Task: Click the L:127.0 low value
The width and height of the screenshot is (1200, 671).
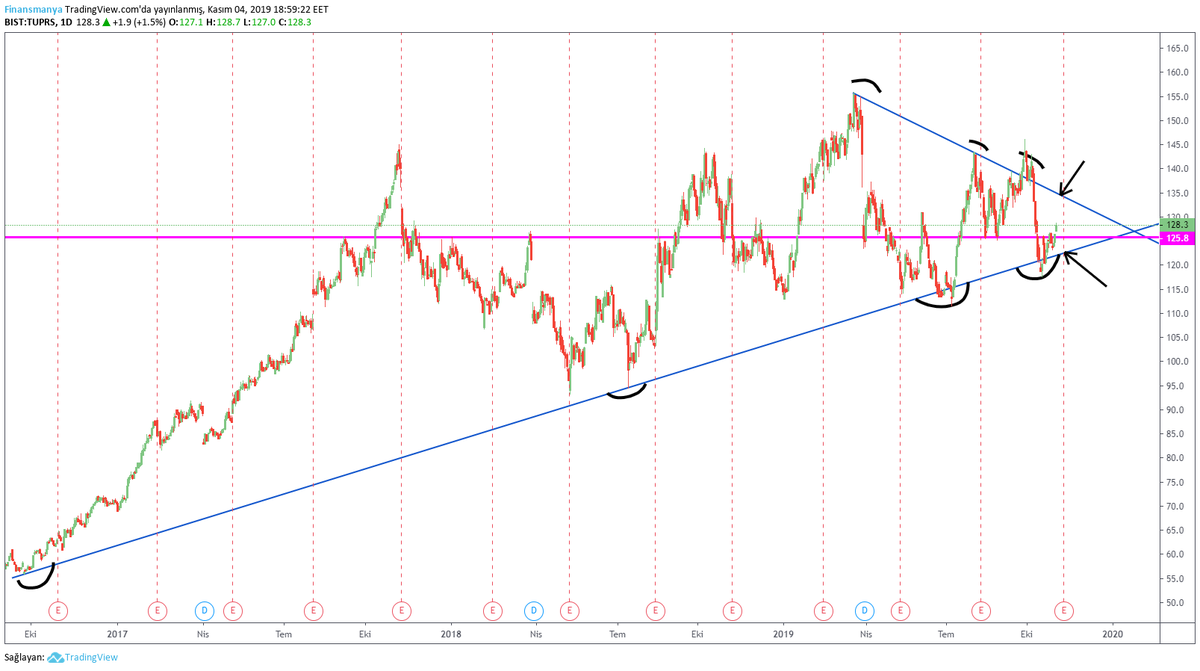Action: (260, 21)
